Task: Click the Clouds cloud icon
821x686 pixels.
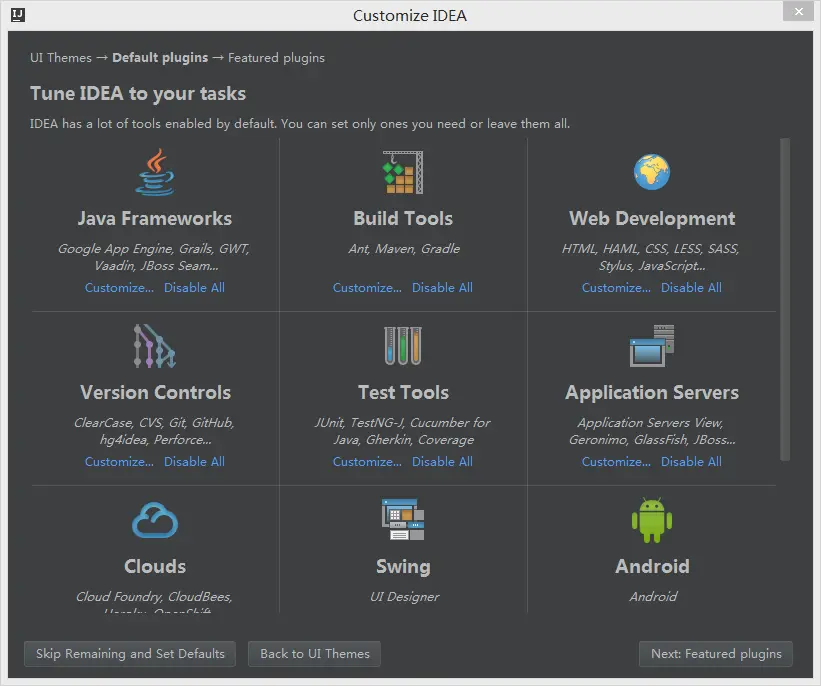Action: coord(154,520)
